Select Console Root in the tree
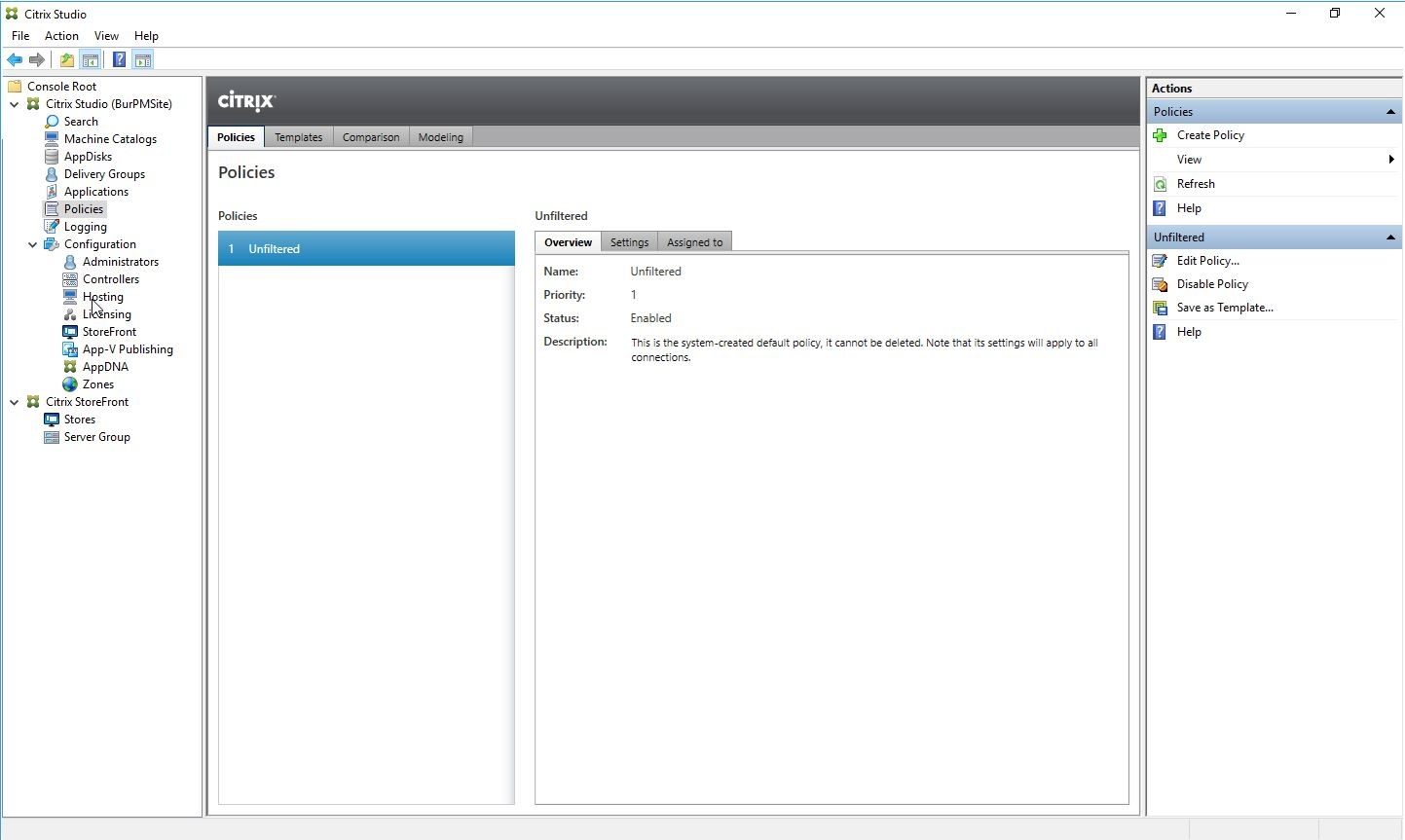The width and height of the screenshot is (1405, 840). click(61, 87)
